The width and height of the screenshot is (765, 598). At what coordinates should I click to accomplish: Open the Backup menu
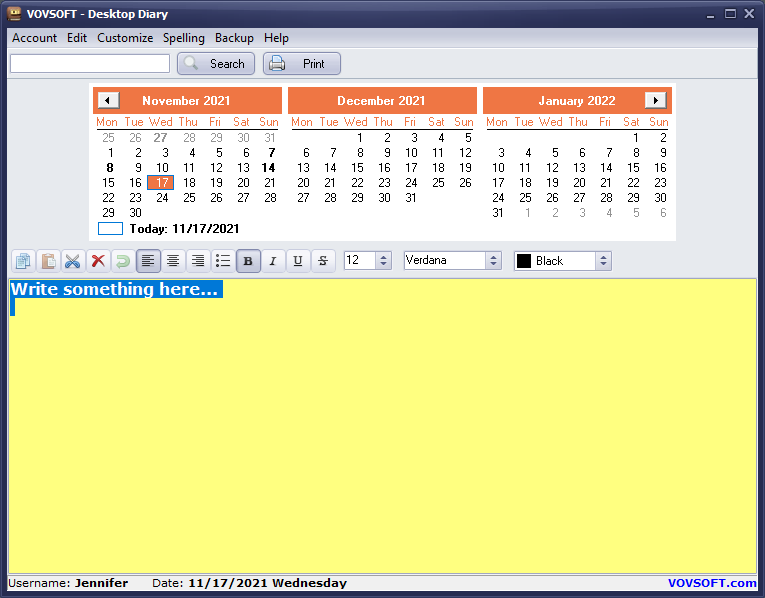234,38
